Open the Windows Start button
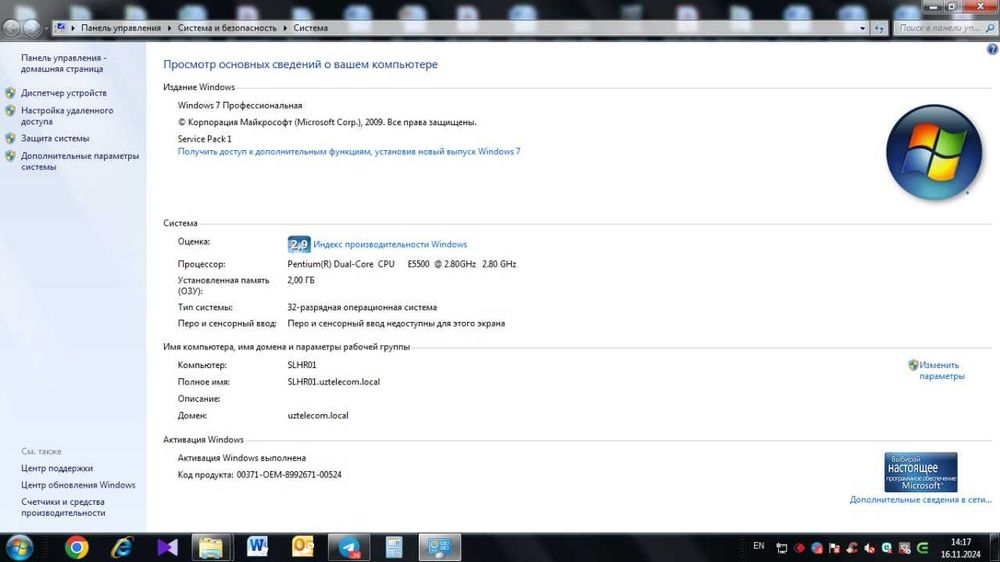The image size is (1000, 562). [19, 547]
